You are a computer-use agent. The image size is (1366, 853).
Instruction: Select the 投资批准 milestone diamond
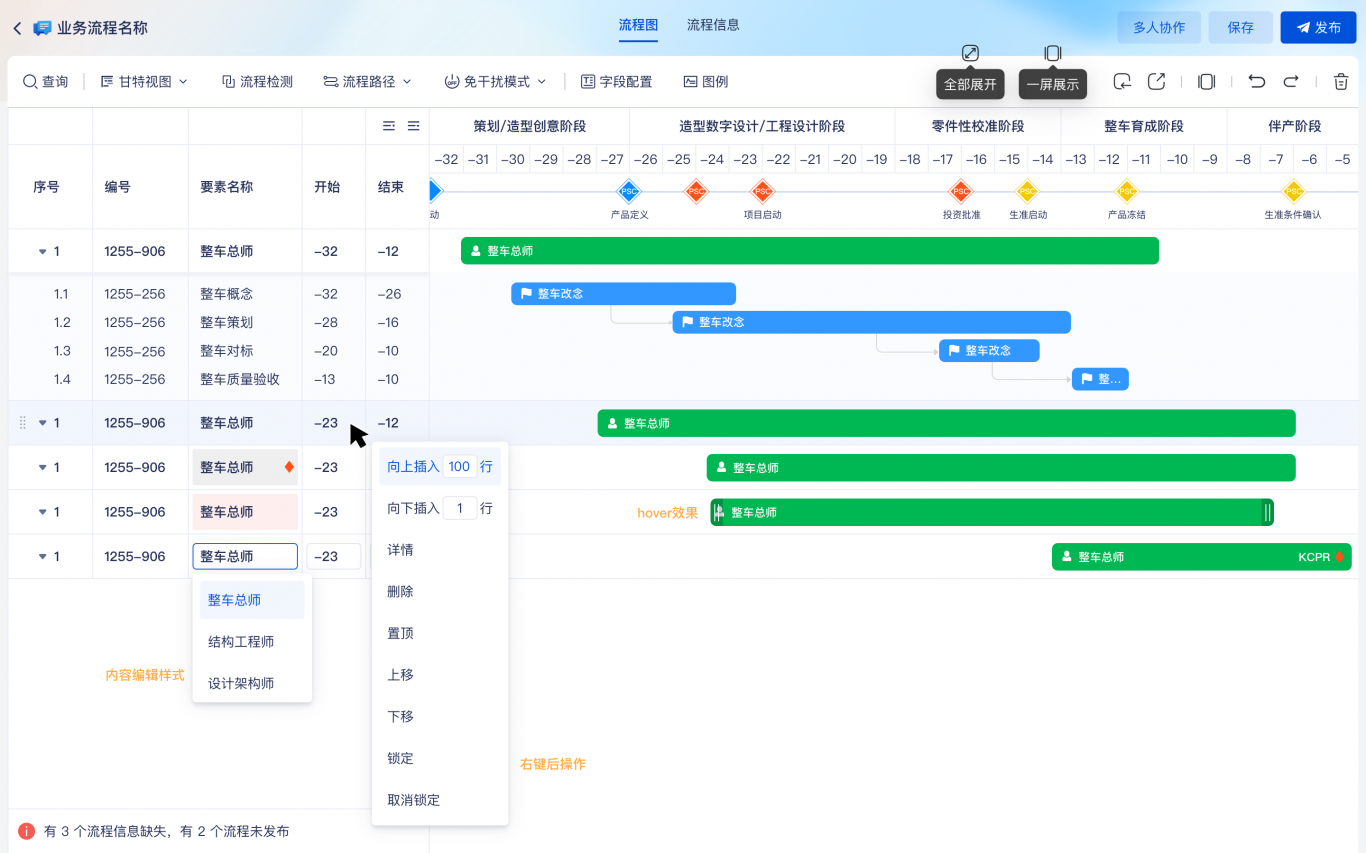click(x=961, y=191)
